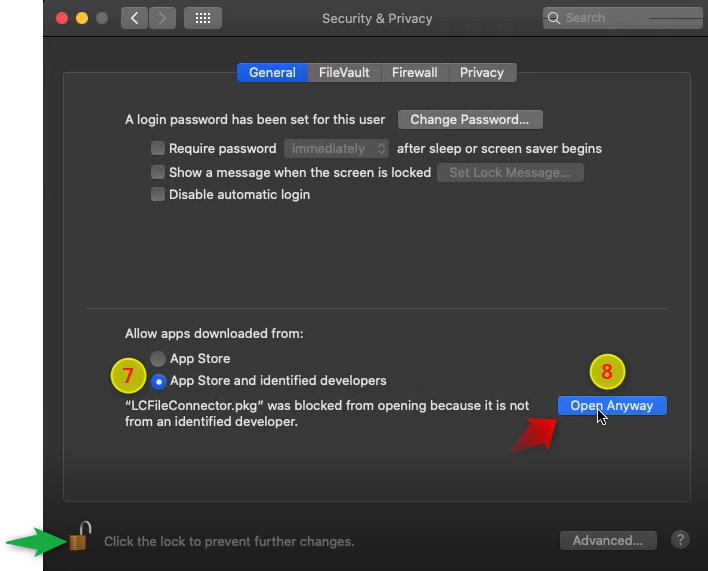
Task: Click the padlock to prevent changes
Action: 79,536
